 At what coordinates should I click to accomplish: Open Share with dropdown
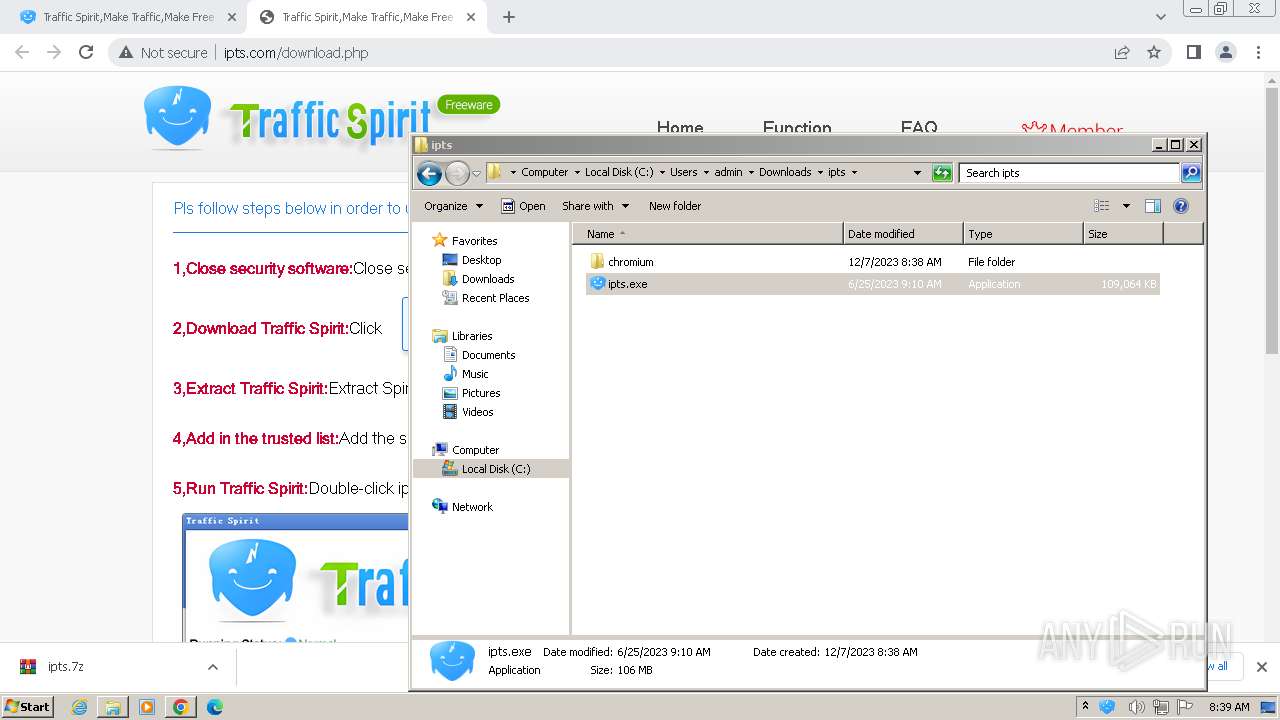coord(595,206)
